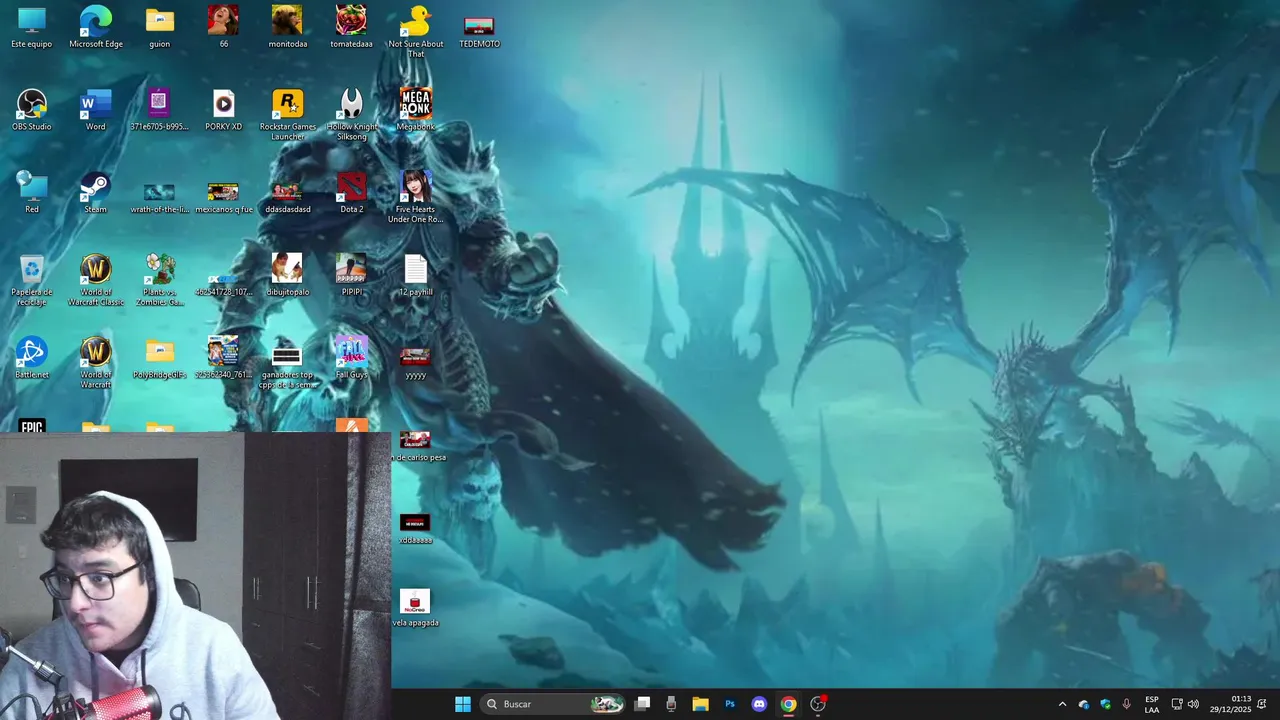Open Rockstar Games Launcher shortcut
This screenshot has width=1280, height=720.
pos(287,114)
